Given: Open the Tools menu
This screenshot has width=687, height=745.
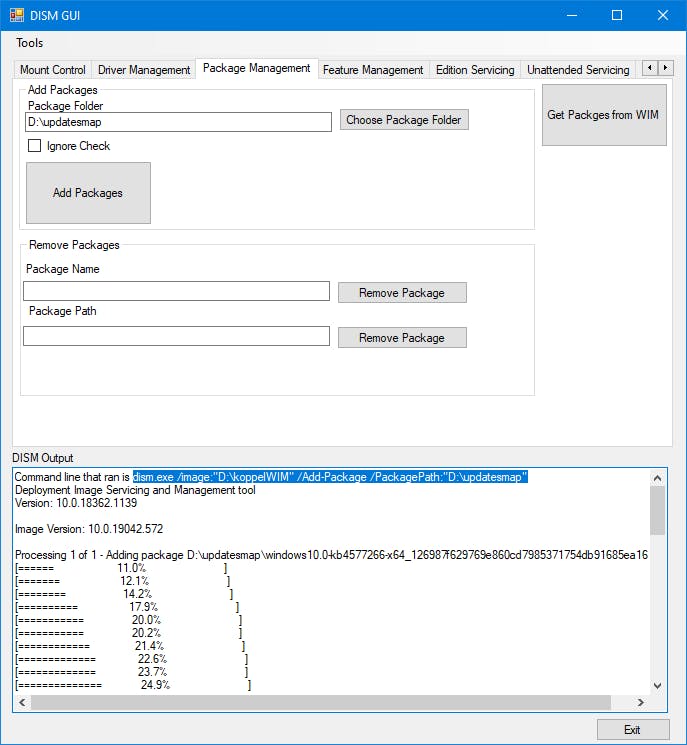Looking at the screenshot, I should click(29, 43).
